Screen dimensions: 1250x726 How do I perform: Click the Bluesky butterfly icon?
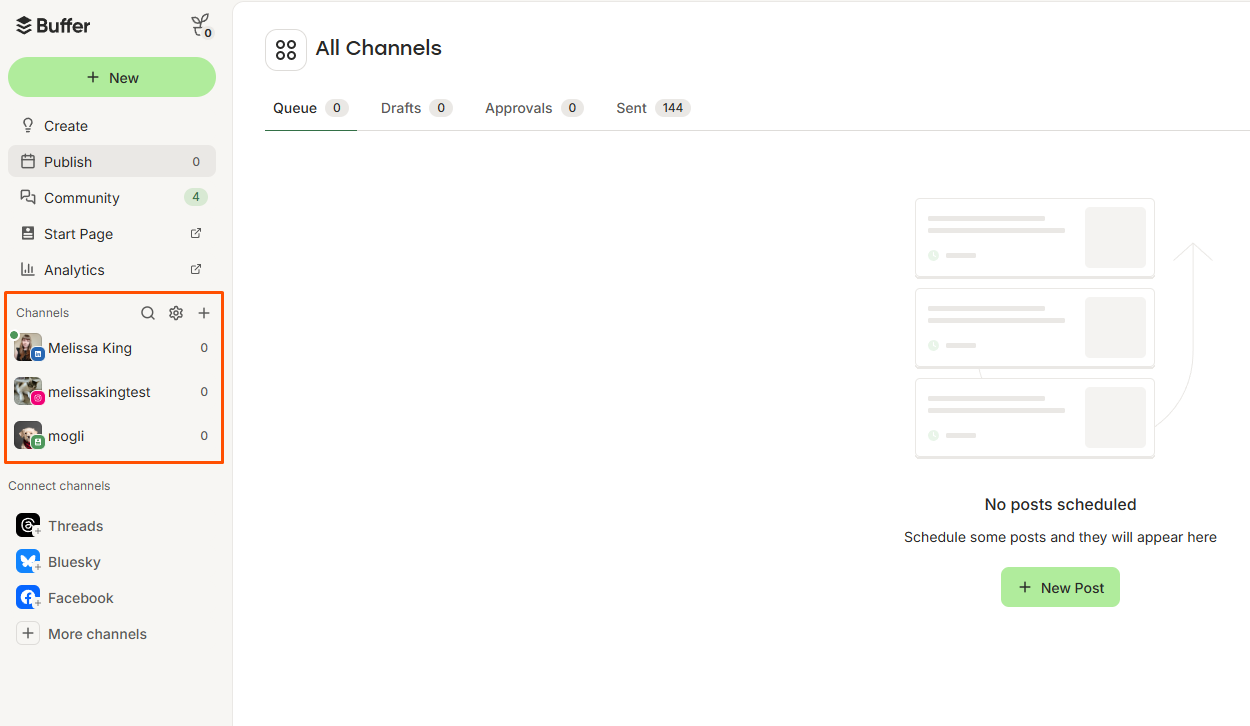click(x=28, y=561)
